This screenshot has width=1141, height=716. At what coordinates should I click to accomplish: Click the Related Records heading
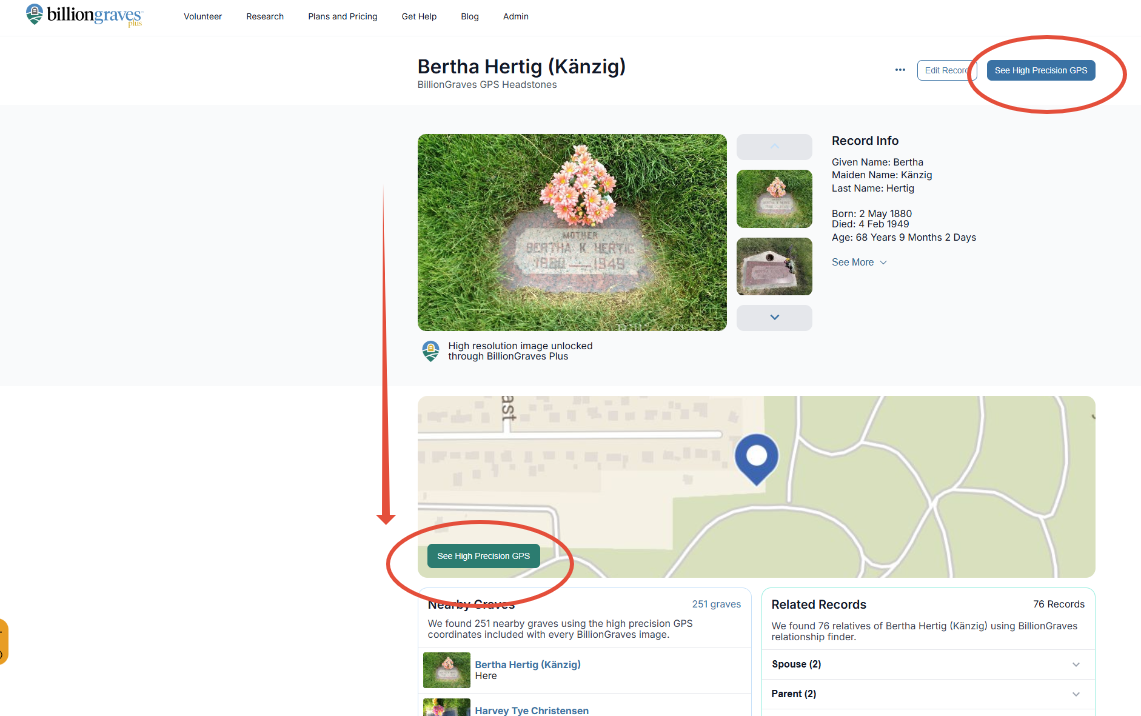(819, 605)
